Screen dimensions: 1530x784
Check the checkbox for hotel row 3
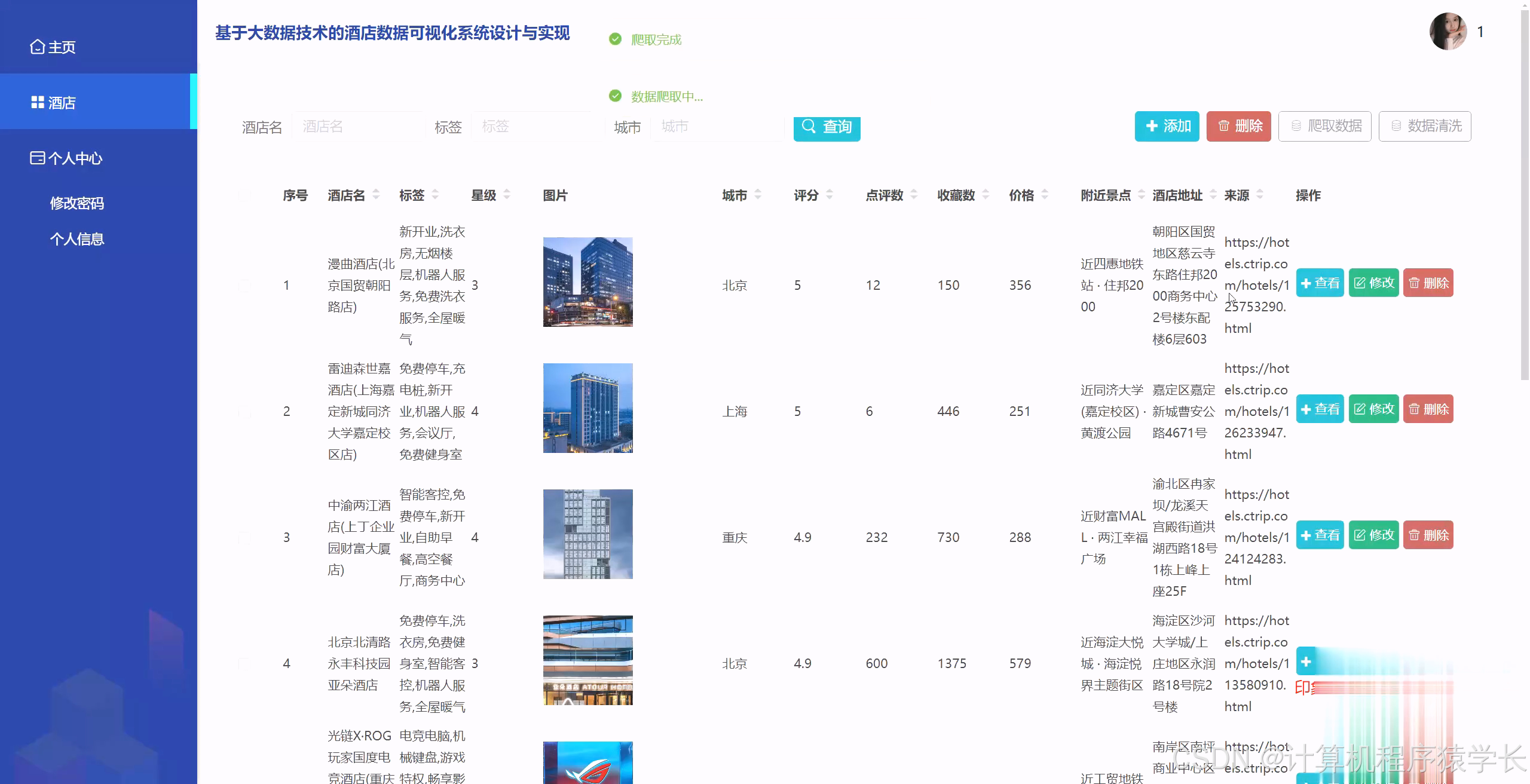tap(243, 536)
